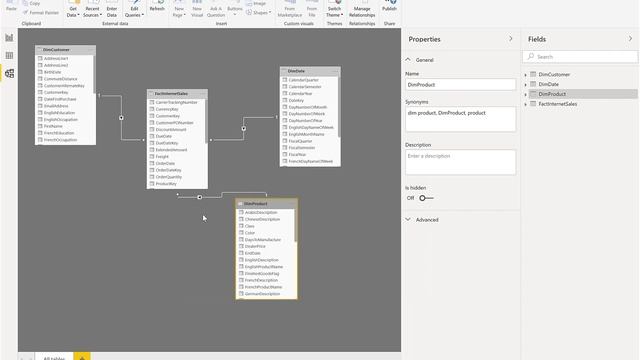This screenshot has height=360, width=640.
Task: Toggle the Is hidden switch
Action: click(x=426, y=198)
